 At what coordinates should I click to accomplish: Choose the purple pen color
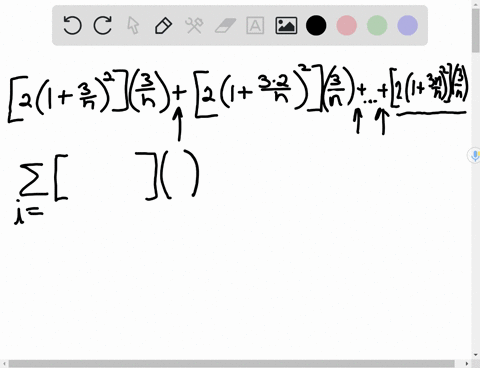click(408, 25)
